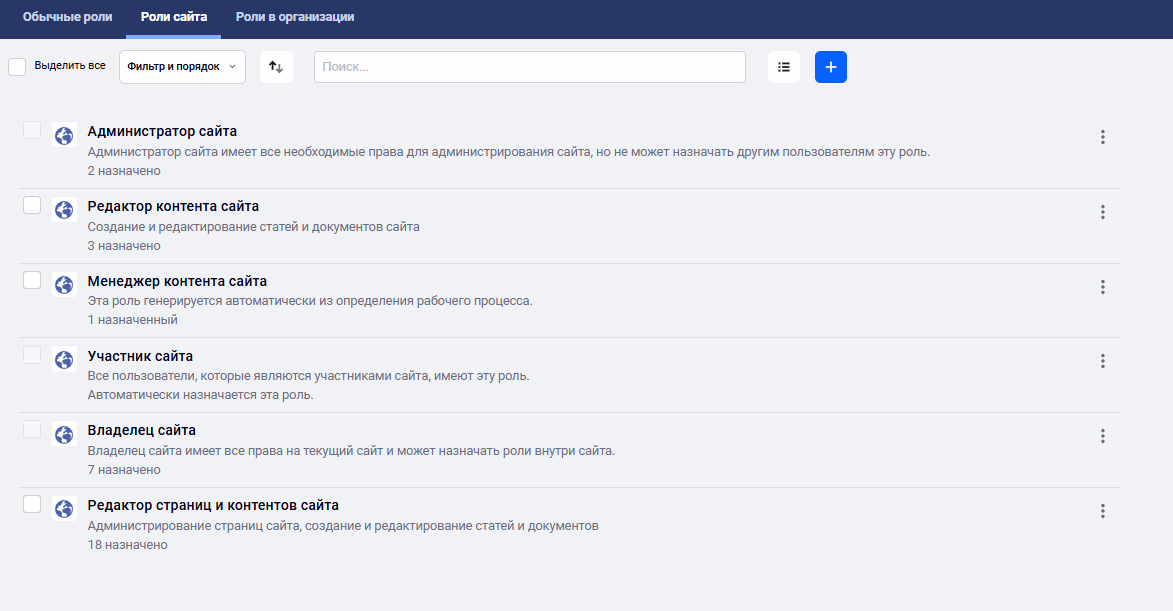Tick checkbox for Менеджер контента сайта

coord(31,280)
